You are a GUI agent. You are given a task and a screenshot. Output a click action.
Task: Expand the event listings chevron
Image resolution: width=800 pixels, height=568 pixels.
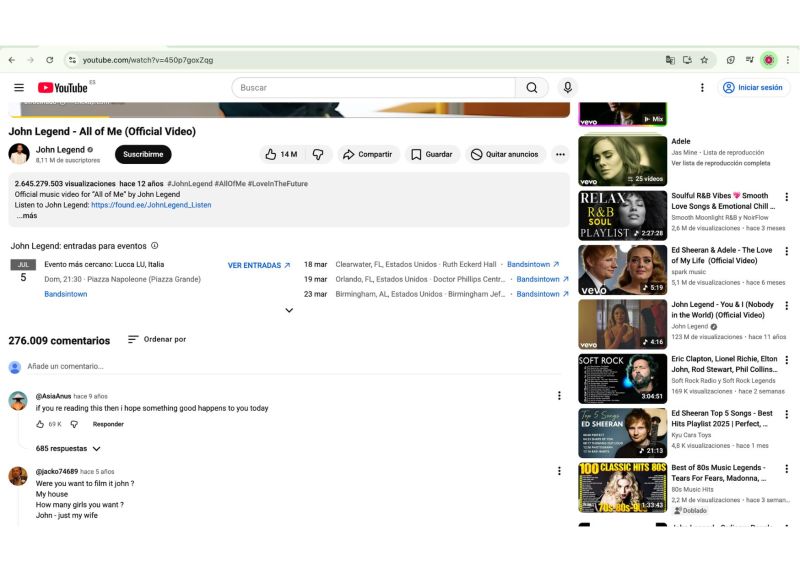coord(289,310)
